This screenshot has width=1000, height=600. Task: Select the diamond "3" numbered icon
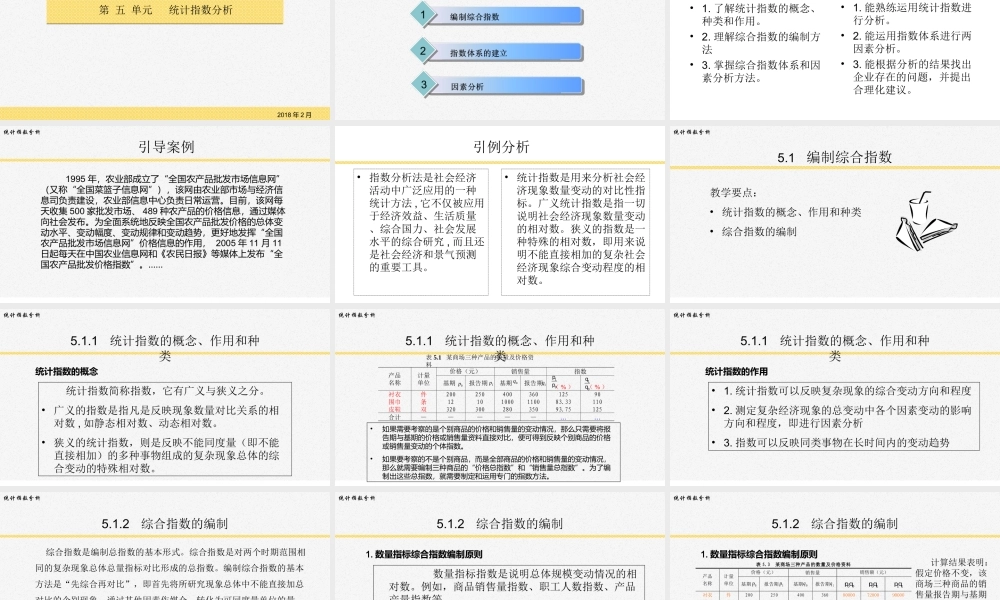pyautogui.click(x=424, y=85)
